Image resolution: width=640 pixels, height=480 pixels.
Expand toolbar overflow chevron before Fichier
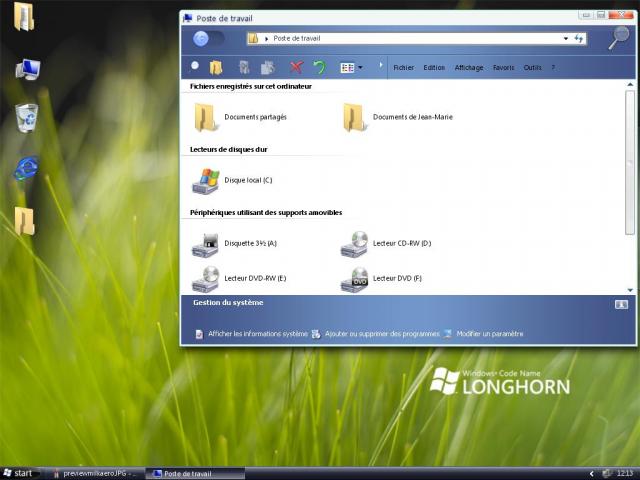pos(381,65)
